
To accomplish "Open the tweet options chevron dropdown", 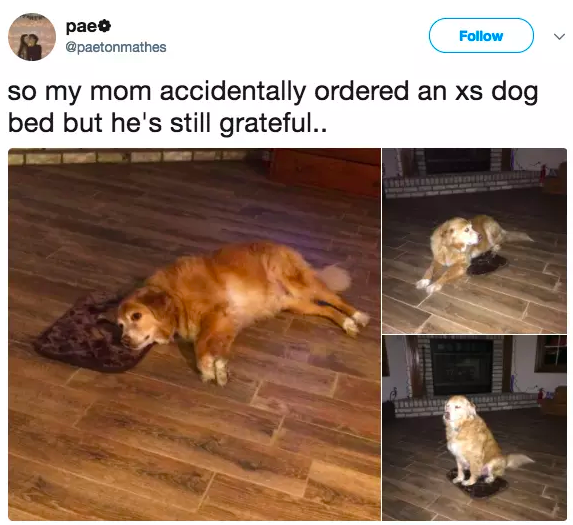I will tap(559, 37).
